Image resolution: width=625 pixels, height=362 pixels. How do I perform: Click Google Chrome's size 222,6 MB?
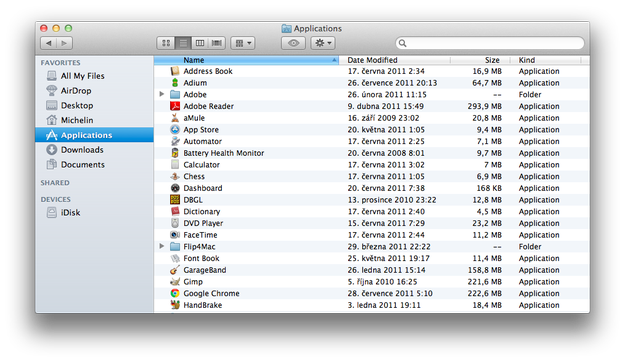[x=484, y=293]
